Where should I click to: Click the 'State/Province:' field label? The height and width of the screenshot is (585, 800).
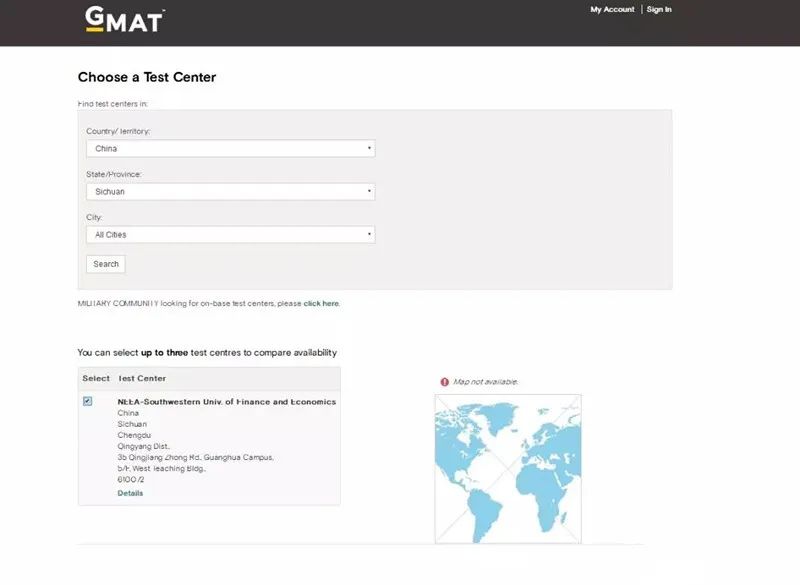[114, 174]
